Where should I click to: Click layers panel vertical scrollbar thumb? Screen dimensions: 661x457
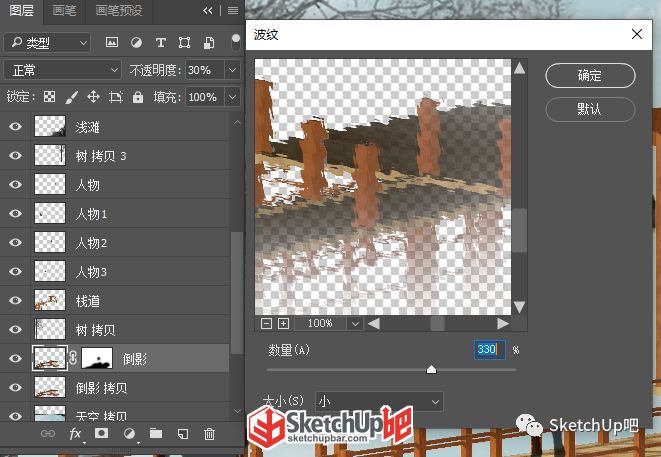click(237, 293)
